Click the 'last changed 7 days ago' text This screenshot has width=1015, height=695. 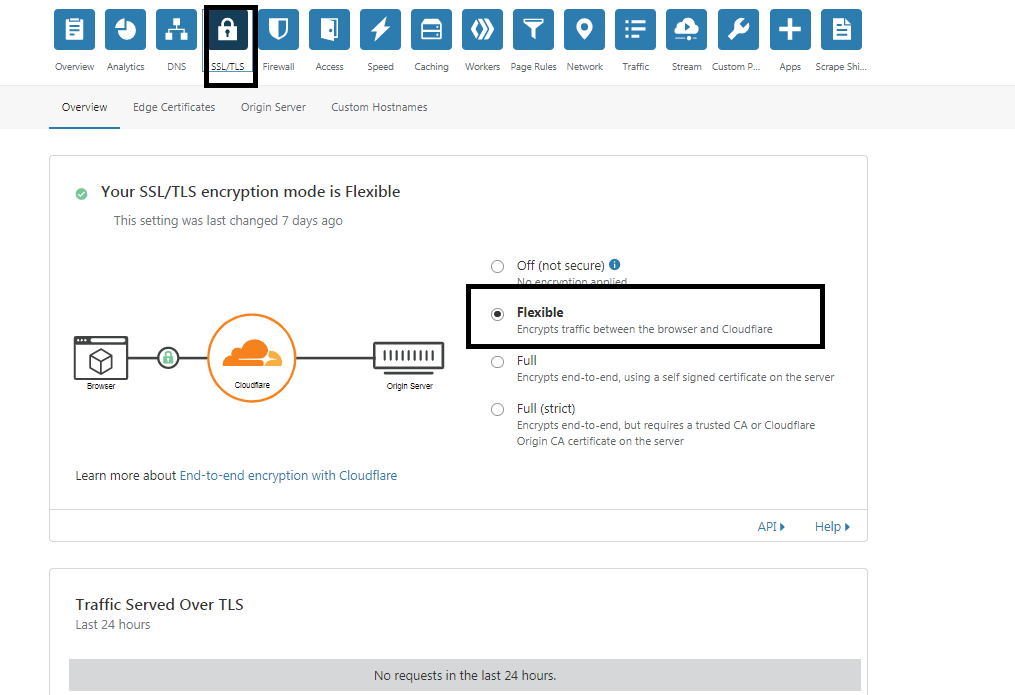point(229,221)
